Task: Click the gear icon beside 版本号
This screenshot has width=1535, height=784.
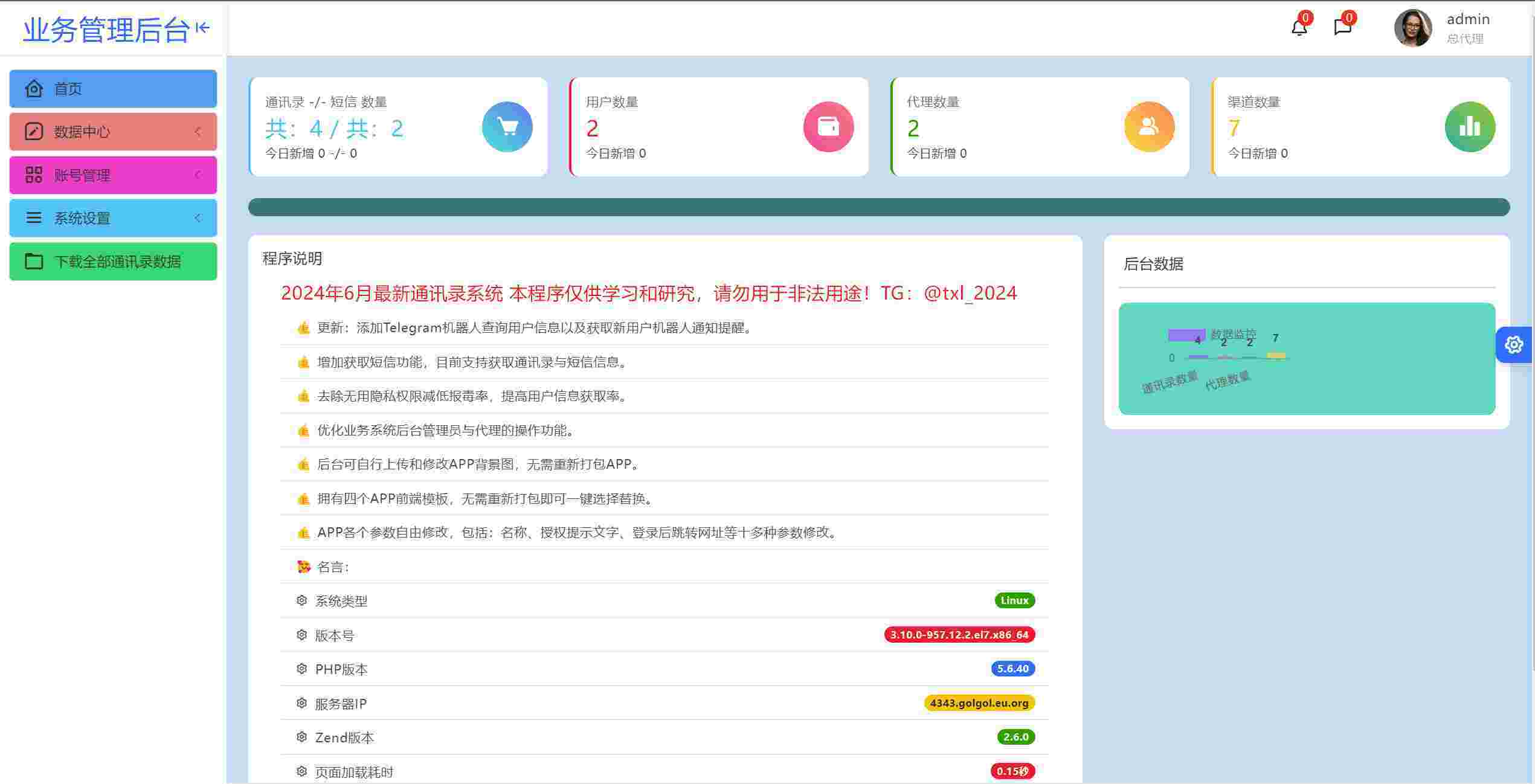Action: 301,635
